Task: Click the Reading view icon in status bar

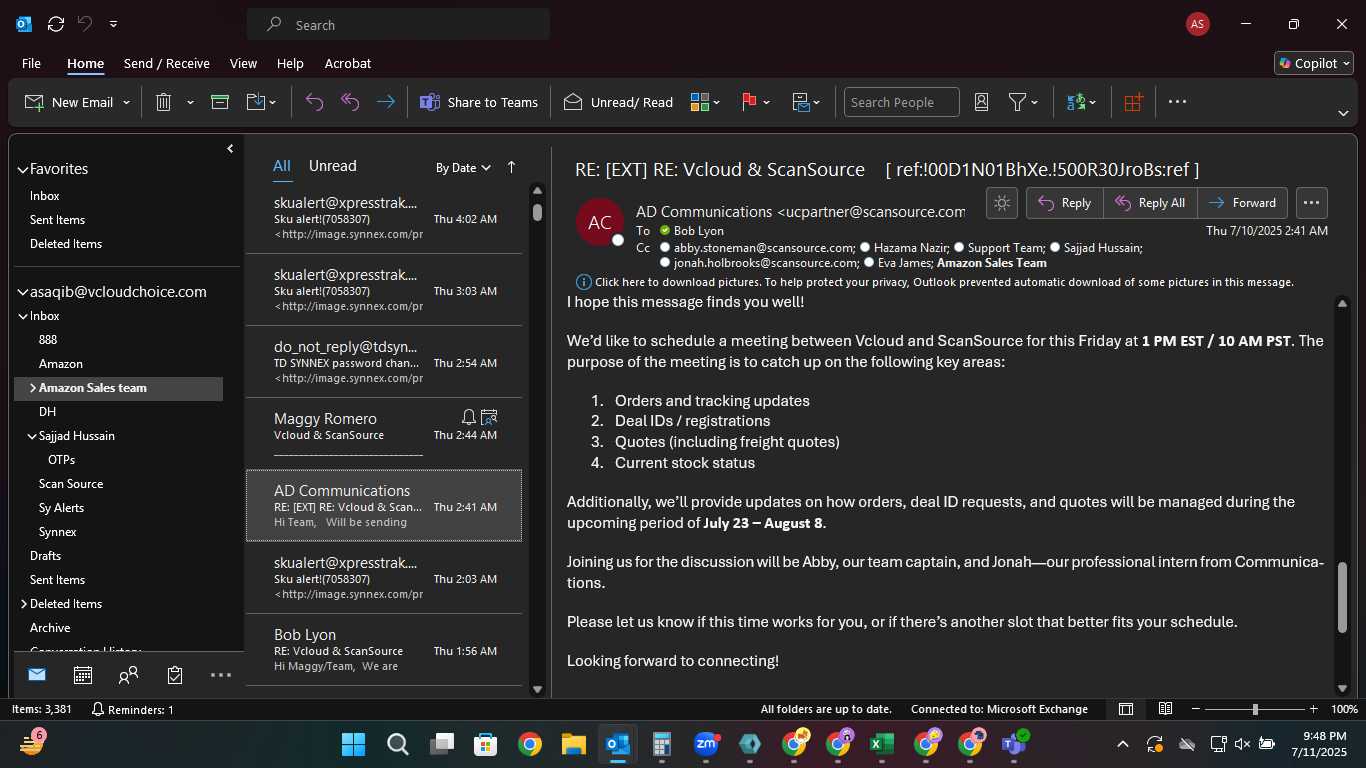Action: [x=1165, y=709]
